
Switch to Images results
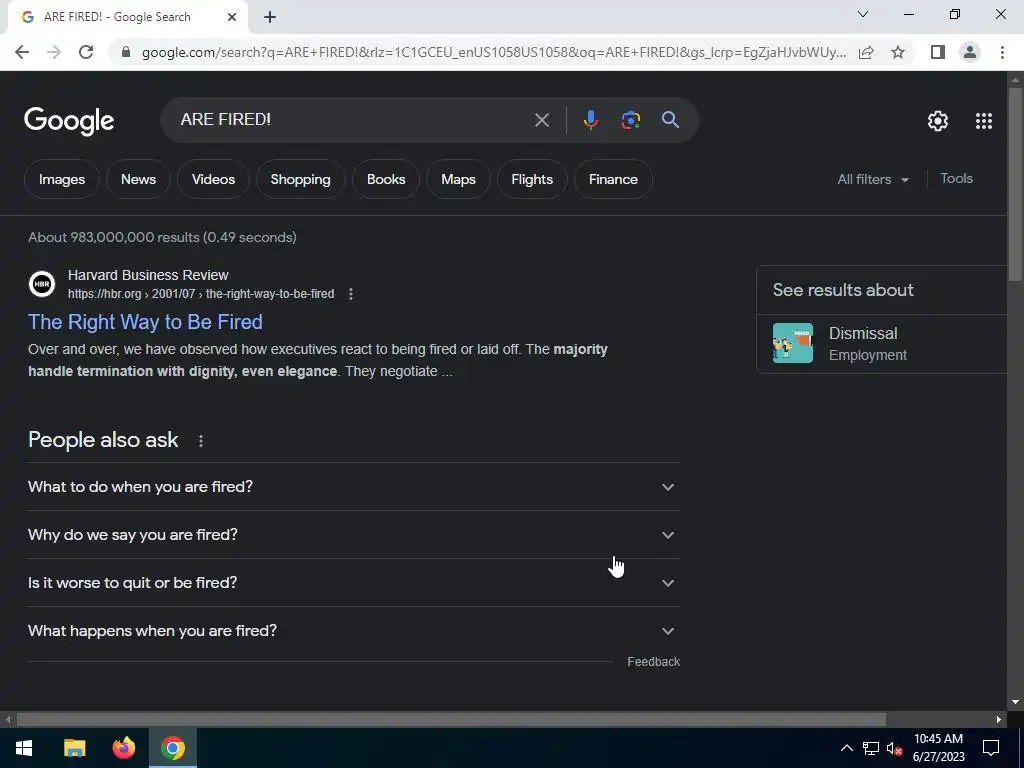62,179
